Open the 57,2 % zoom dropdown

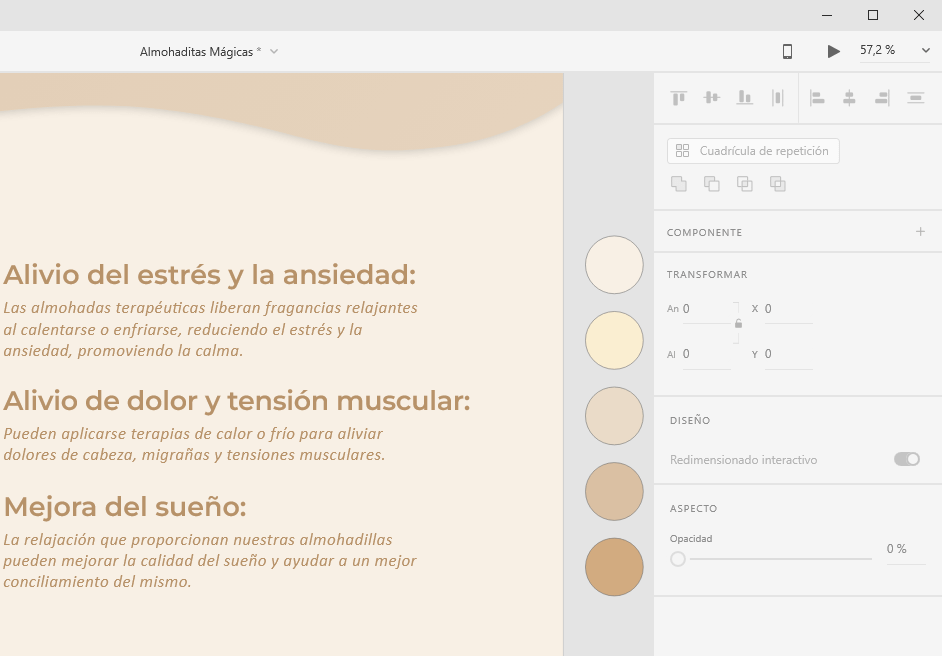click(x=924, y=51)
